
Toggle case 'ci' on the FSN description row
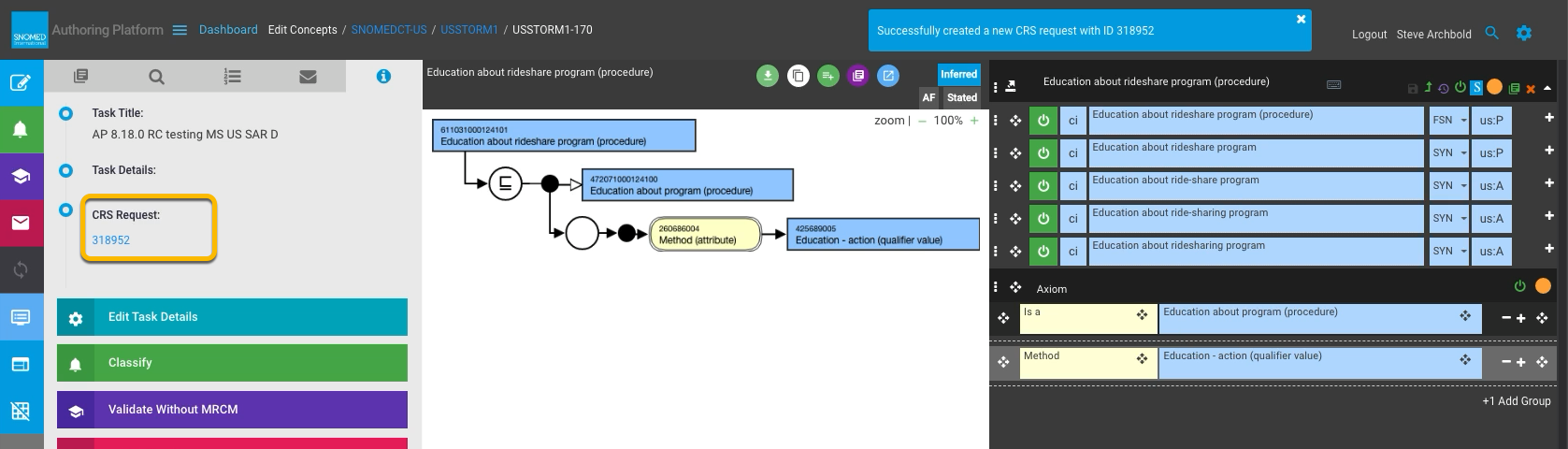pos(1073,120)
